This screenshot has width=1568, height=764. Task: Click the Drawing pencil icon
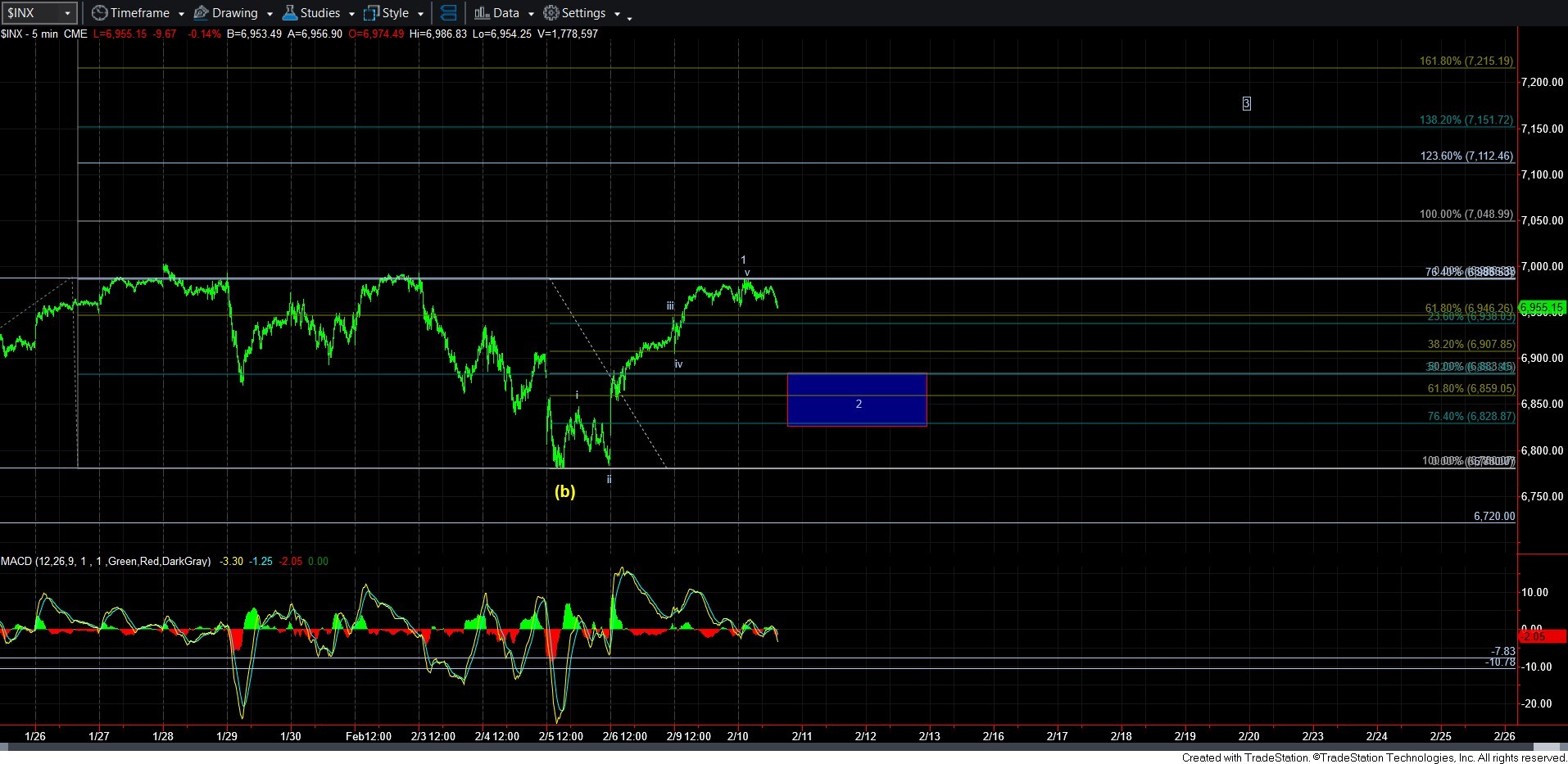[201, 13]
